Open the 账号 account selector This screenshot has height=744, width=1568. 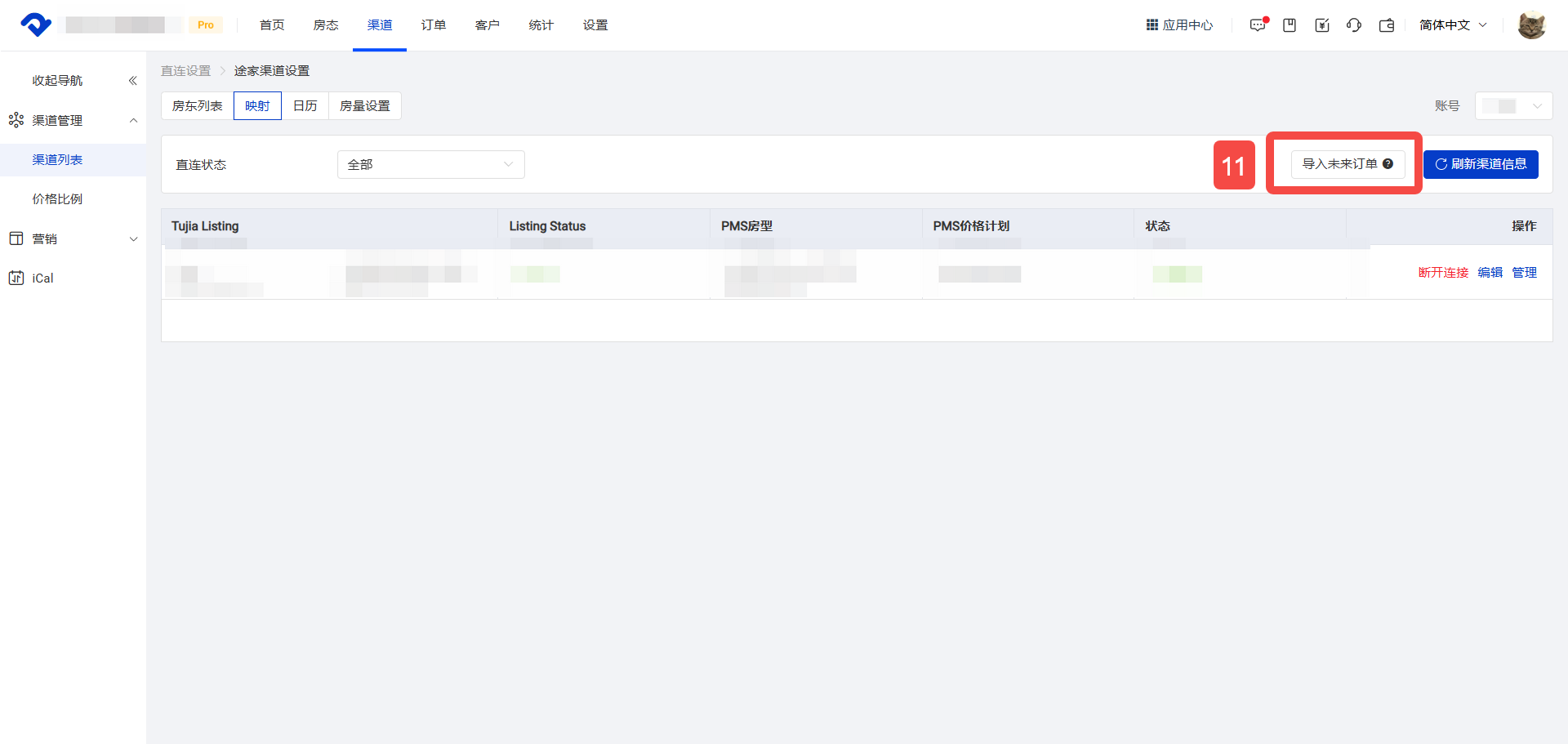point(1513,106)
